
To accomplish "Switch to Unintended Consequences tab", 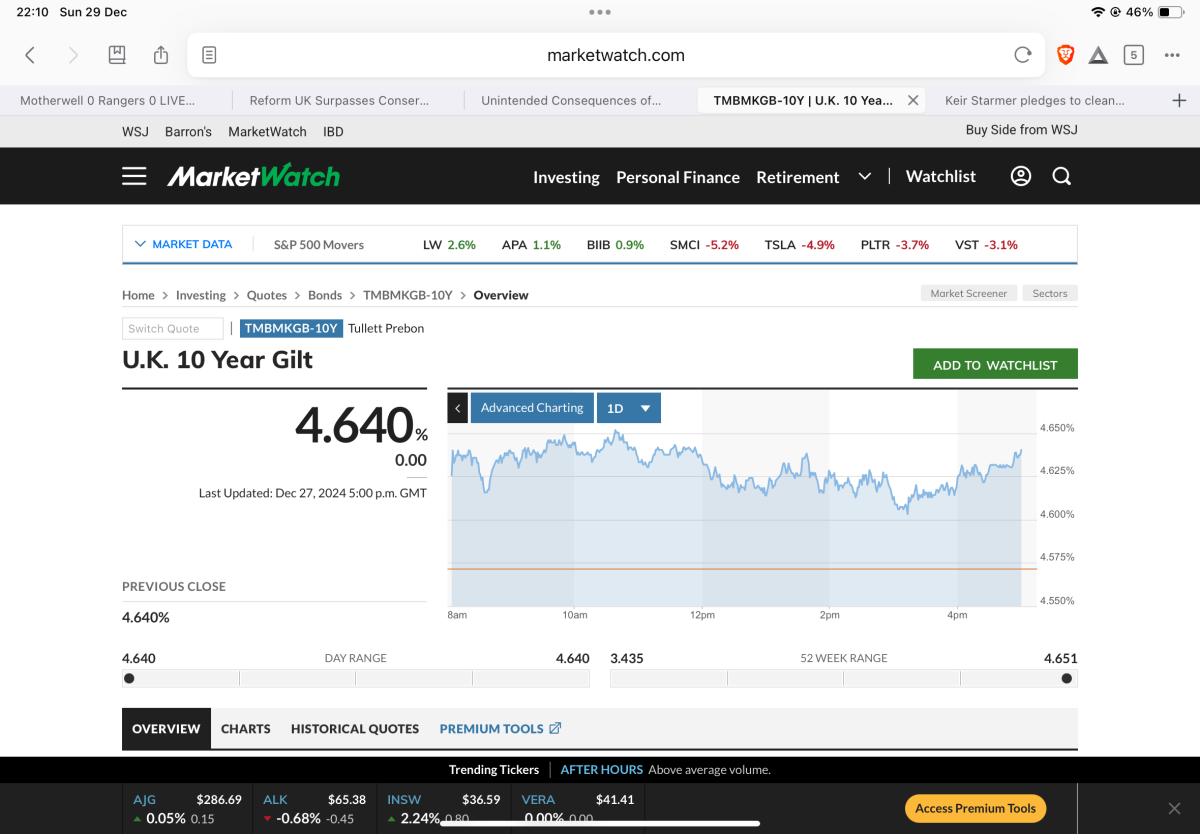I will tap(571, 100).
